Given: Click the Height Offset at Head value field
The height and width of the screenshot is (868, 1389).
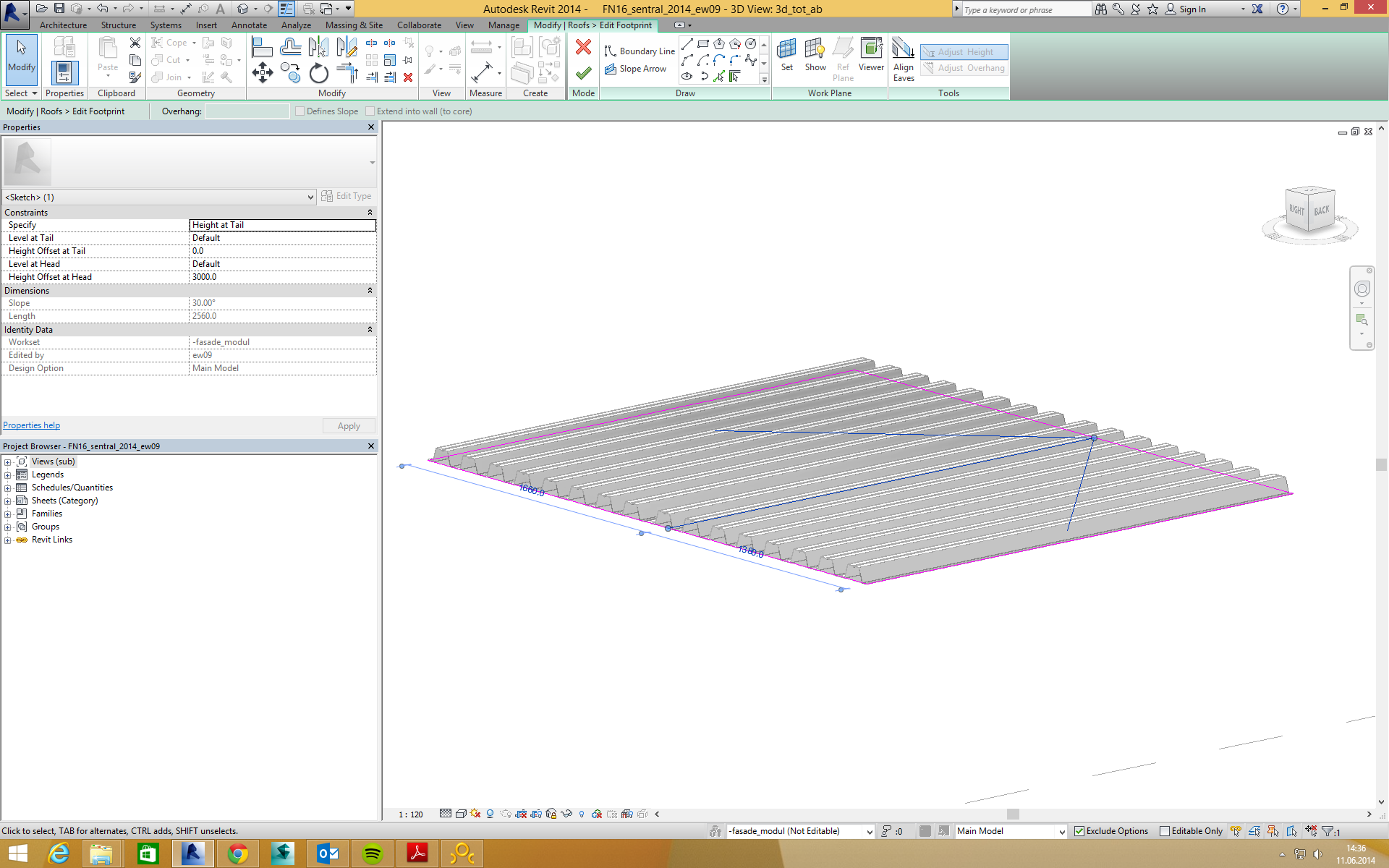Looking at the screenshot, I should tap(282, 277).
